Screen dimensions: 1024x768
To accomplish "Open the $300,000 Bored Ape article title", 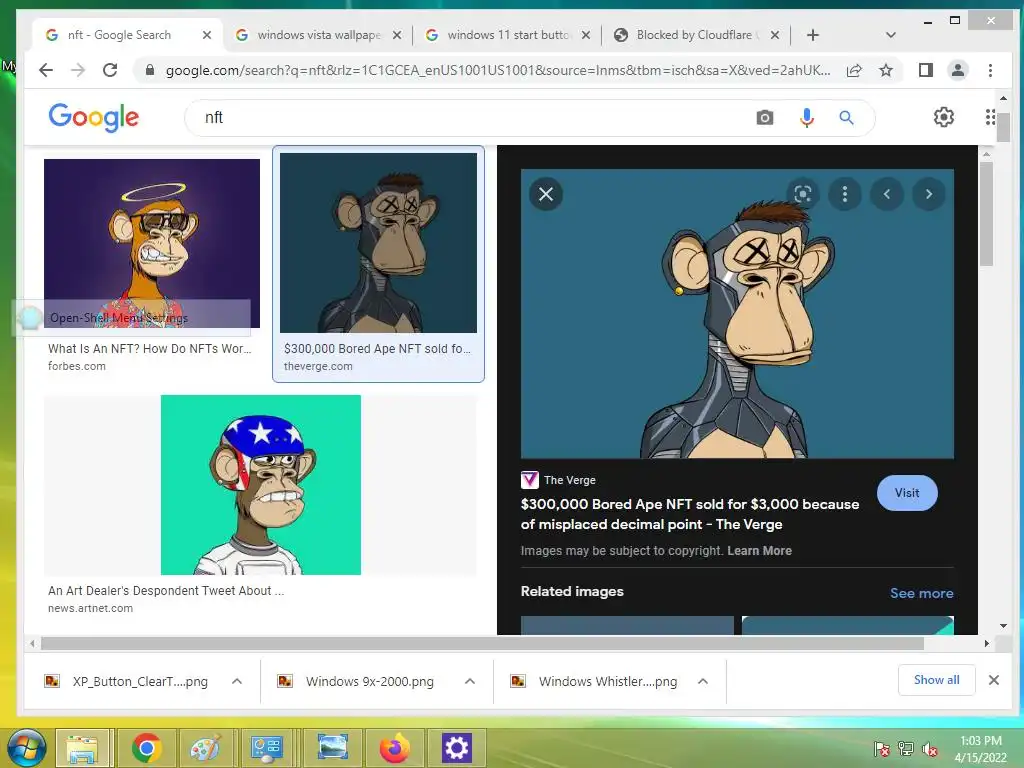I will point(690,514).
